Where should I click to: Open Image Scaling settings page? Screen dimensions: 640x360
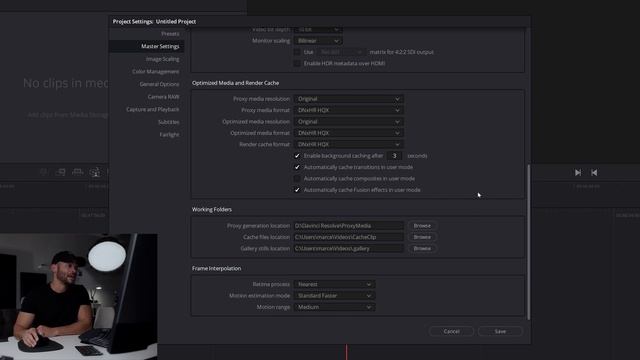(162, 59)
